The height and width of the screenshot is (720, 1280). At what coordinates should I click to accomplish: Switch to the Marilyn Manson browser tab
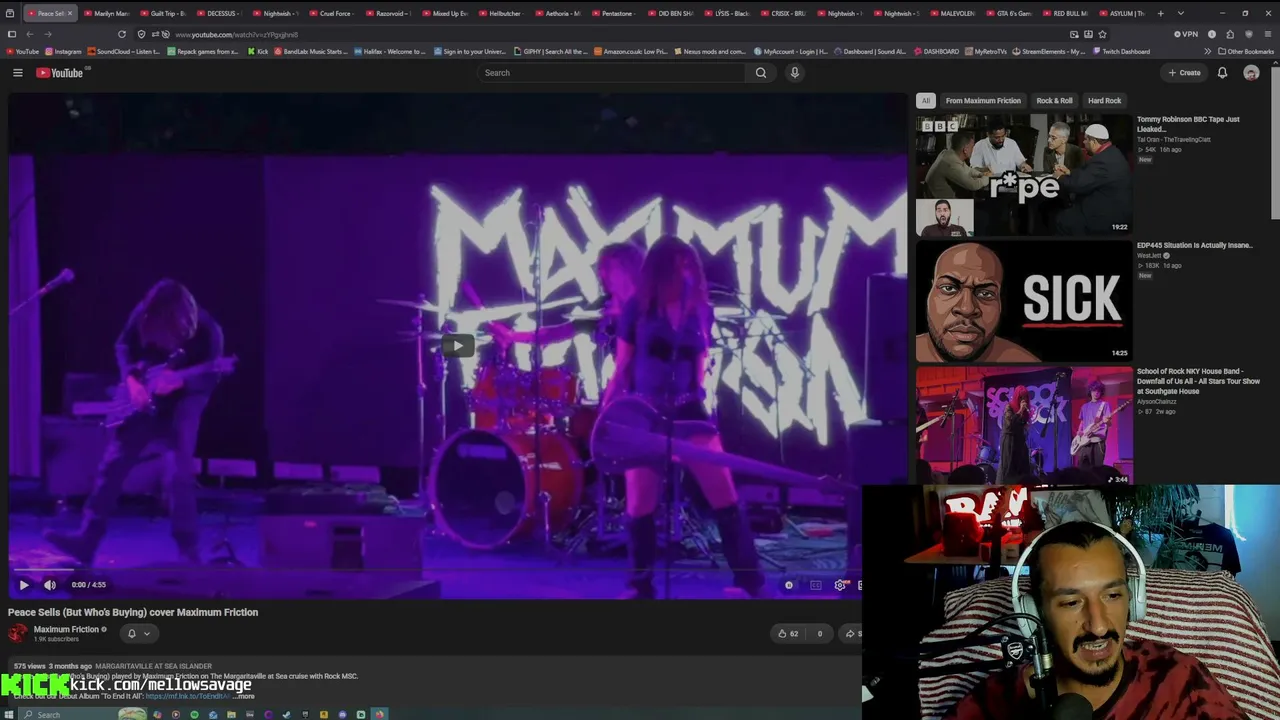109,13
